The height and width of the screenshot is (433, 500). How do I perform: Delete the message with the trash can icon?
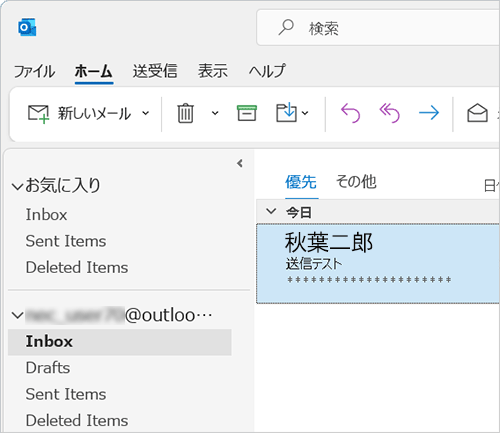(x=185, y=113)
